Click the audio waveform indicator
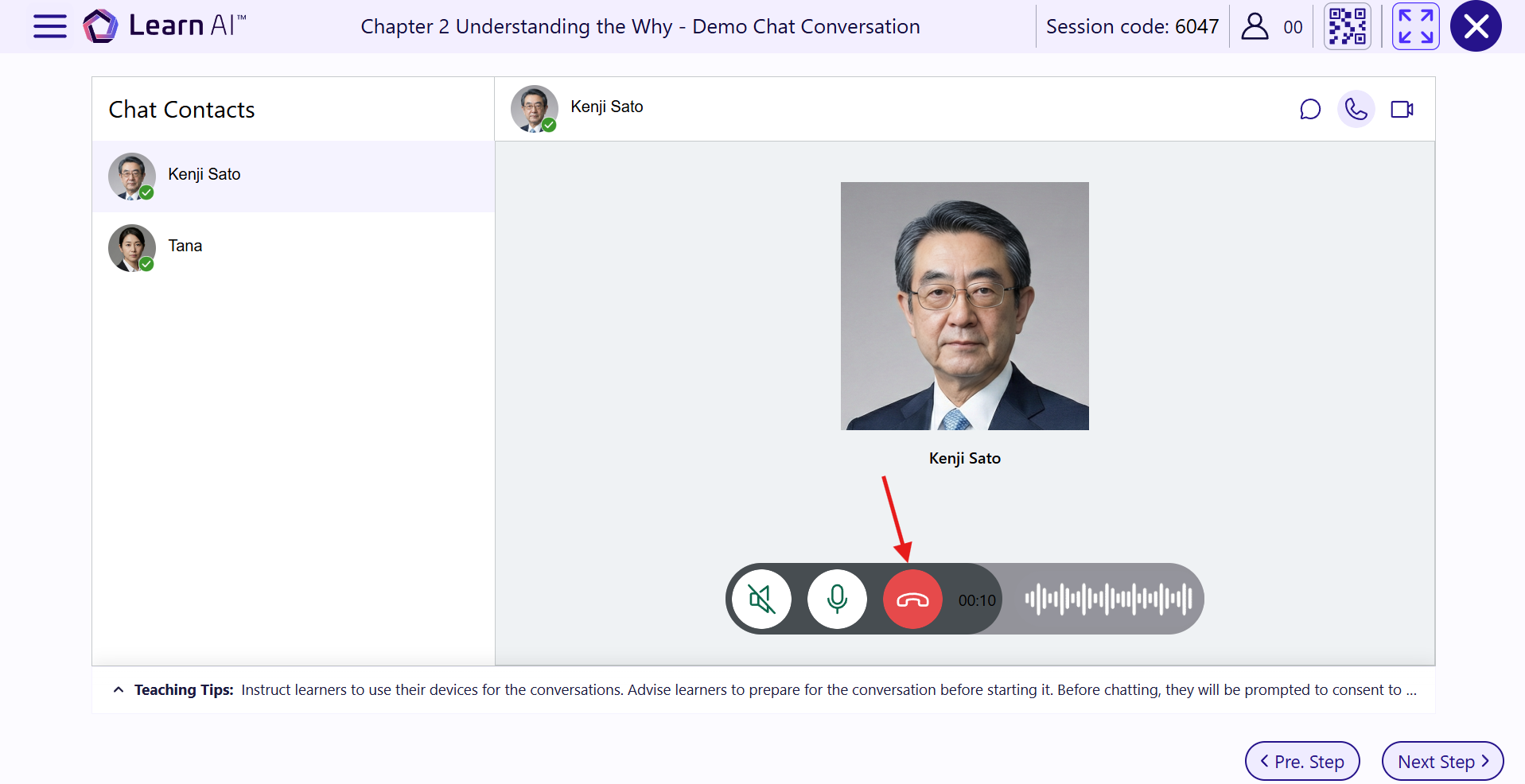Image resolution: width=1525 pixels, height=784 pixels. pos(1108,600)
